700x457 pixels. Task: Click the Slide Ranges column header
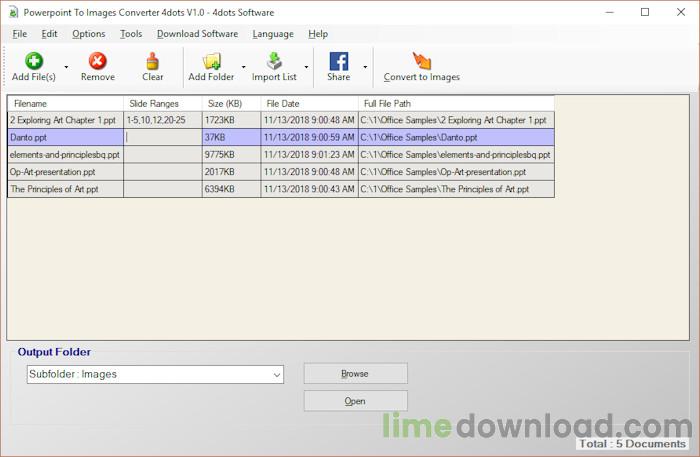point(163,104)
